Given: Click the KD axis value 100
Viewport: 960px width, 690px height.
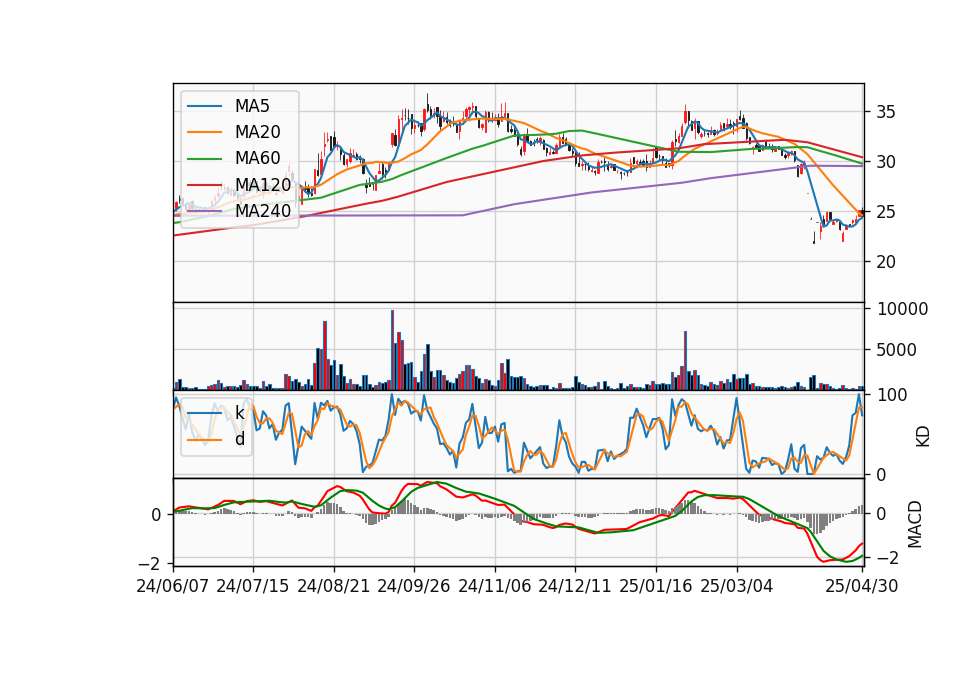Looking at the screenshot, I should pyautogui.click(x=892, y=396).
